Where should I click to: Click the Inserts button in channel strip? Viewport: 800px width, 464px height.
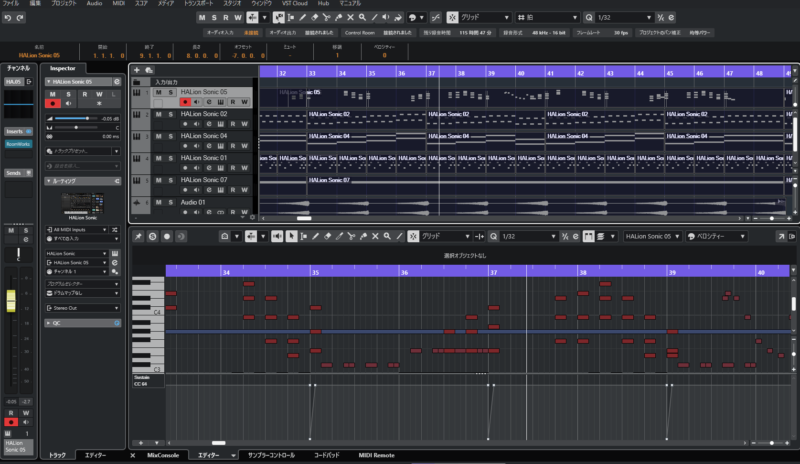tap(17, 131)
